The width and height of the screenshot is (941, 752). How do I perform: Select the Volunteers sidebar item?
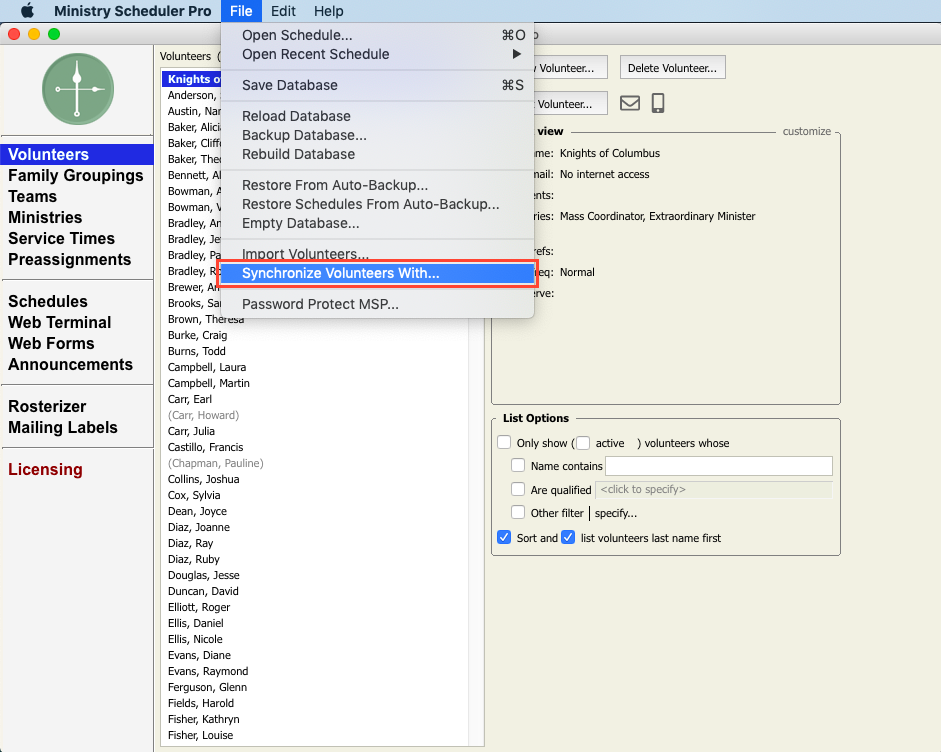point(77,154)
